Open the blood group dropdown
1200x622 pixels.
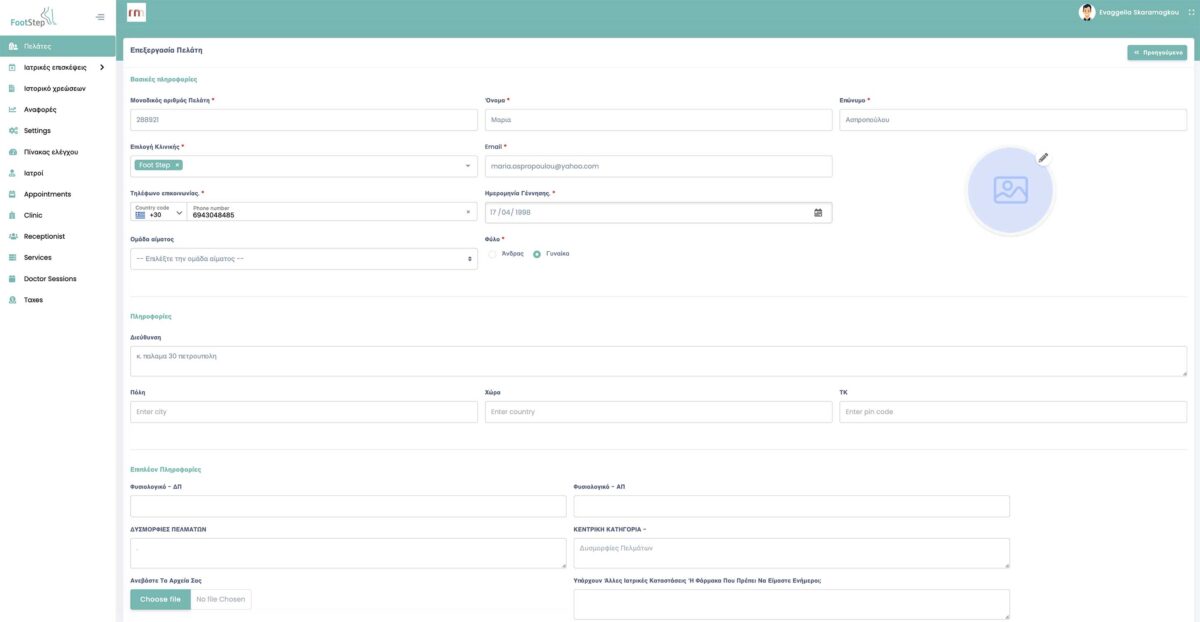304,259
